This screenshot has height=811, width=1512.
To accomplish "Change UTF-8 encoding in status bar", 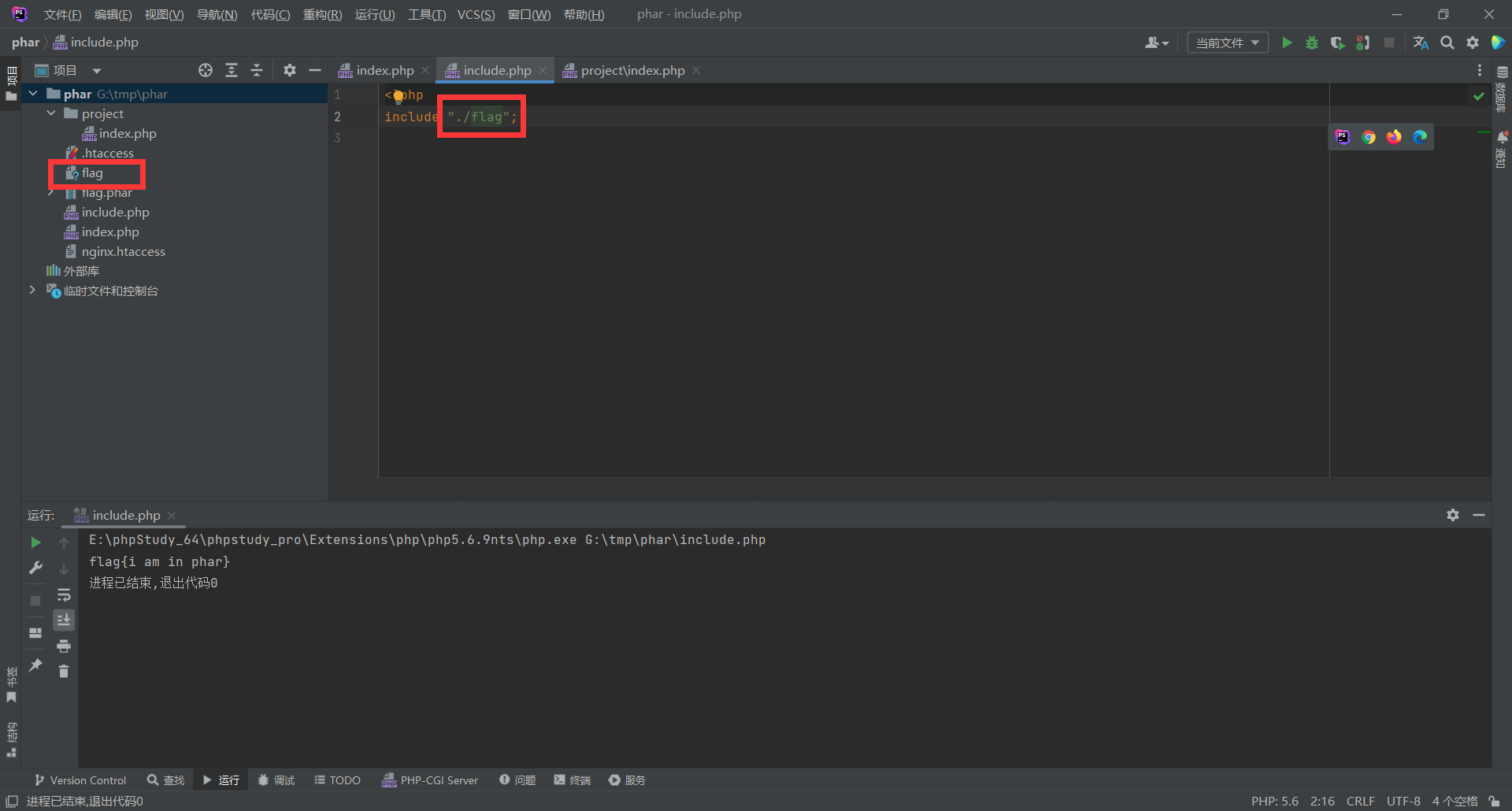I will coord(1403,801).
